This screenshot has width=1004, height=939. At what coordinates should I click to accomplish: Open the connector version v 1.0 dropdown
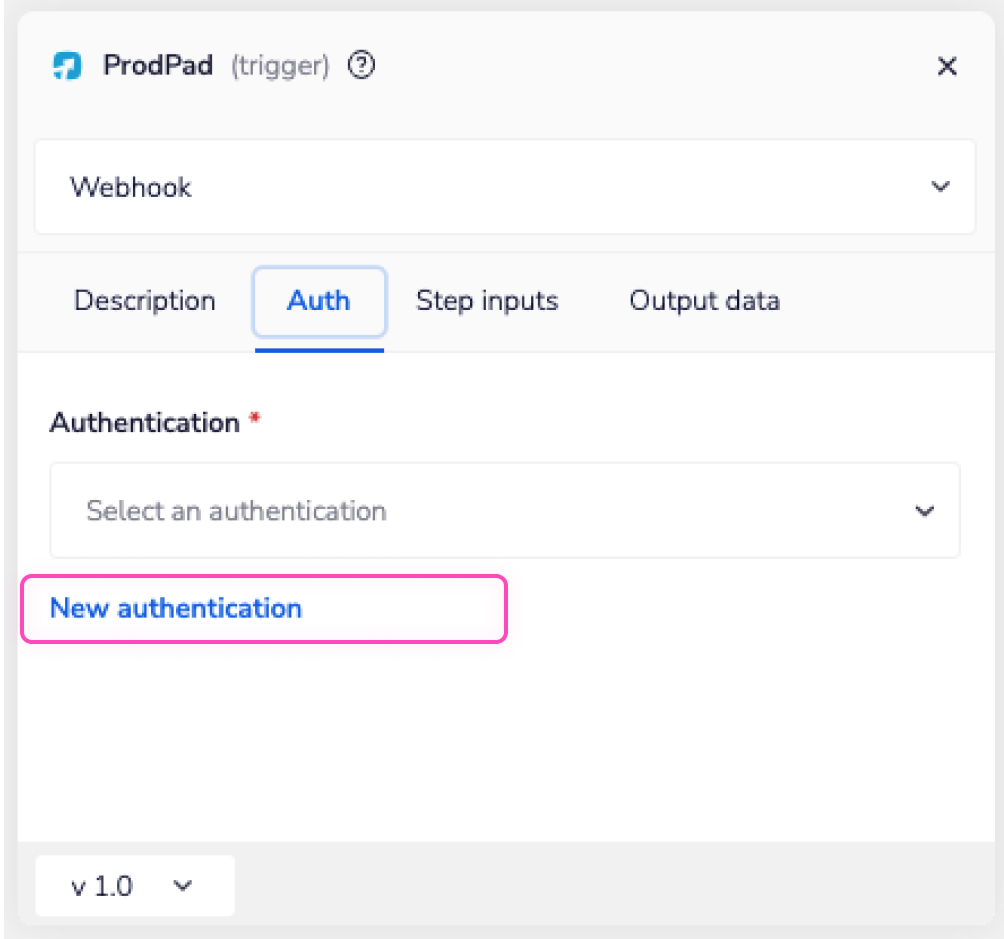coord(134,886)
